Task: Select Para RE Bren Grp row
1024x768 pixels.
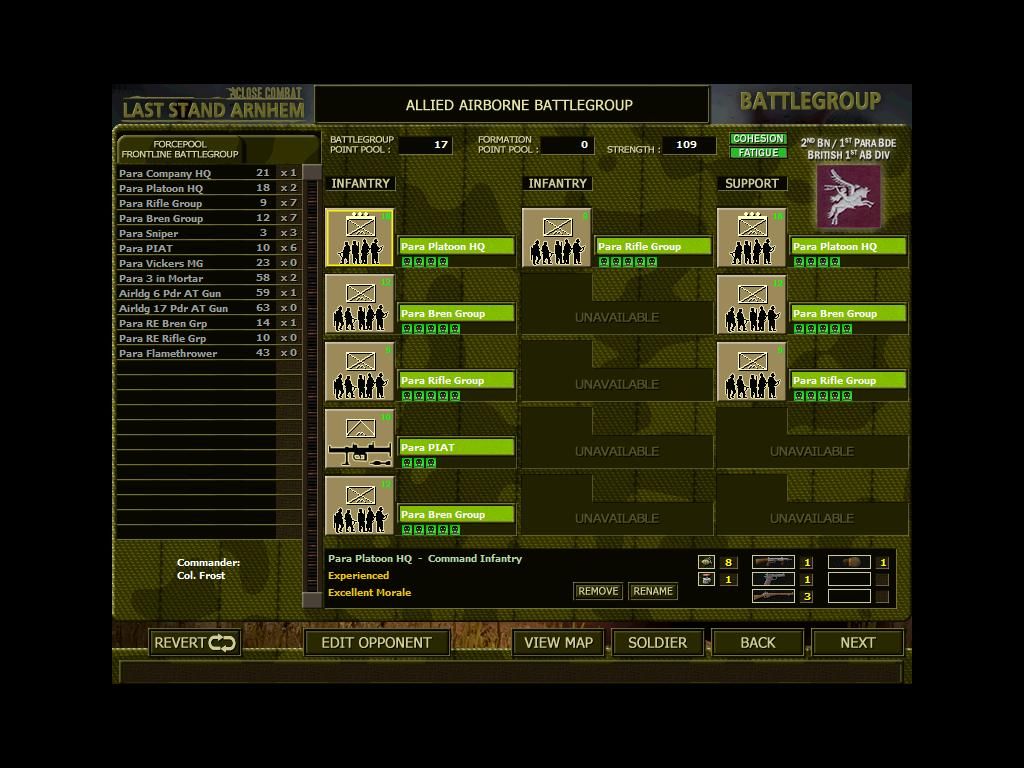Action: click(209, 323)
